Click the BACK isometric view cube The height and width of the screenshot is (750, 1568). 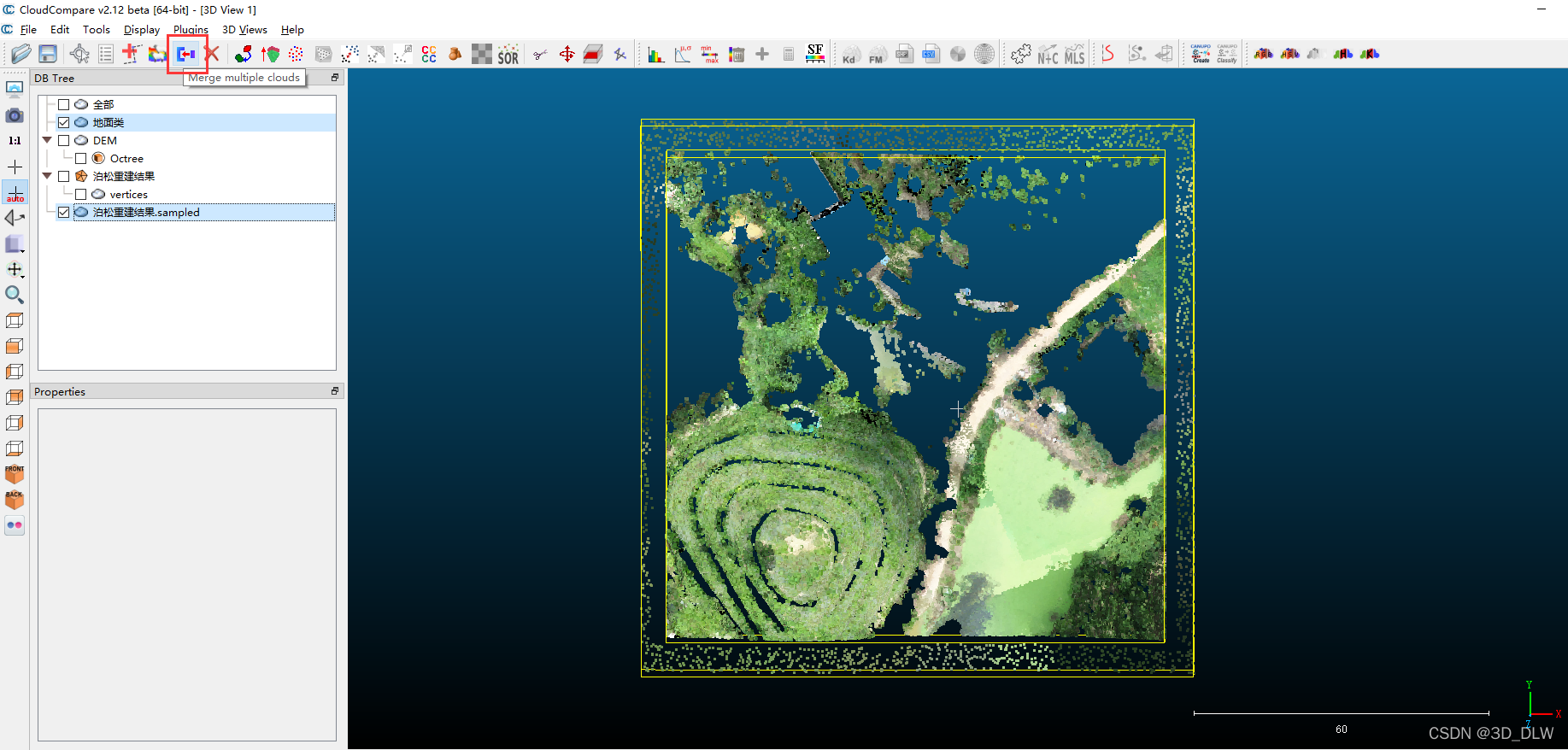click(x=15, y=500)
